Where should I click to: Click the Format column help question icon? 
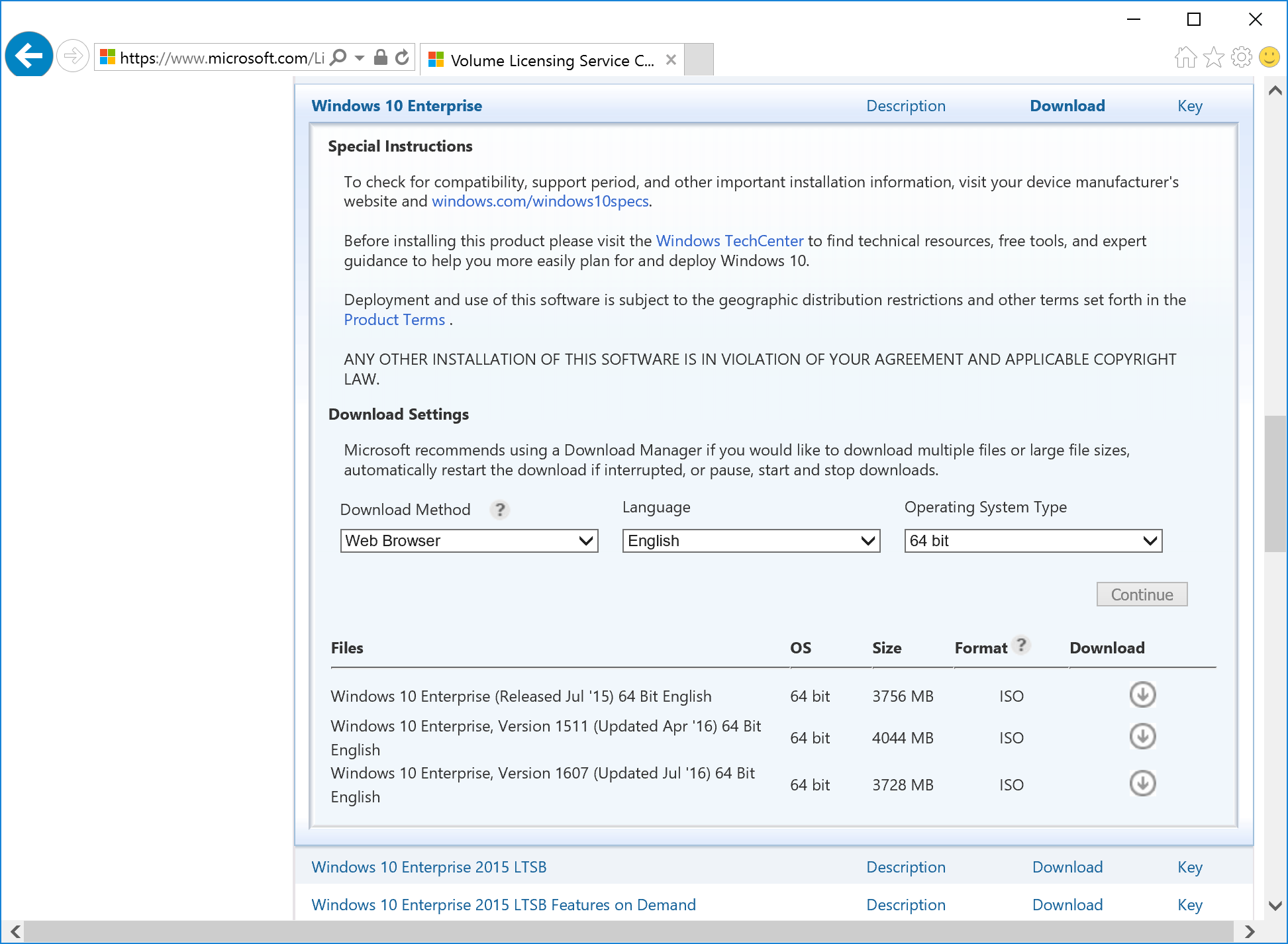tap(1022, 645)
